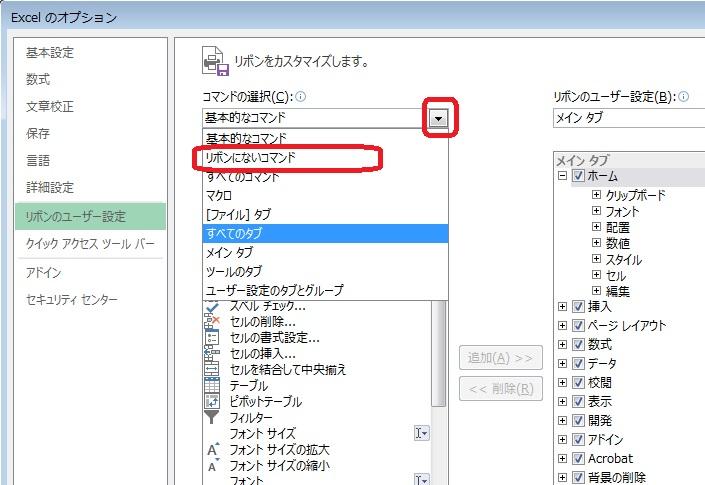This screenshot has width=705, height=485.
Task: Open the 言語 options category
Action: pyautogui.click(x=90, y=160)
